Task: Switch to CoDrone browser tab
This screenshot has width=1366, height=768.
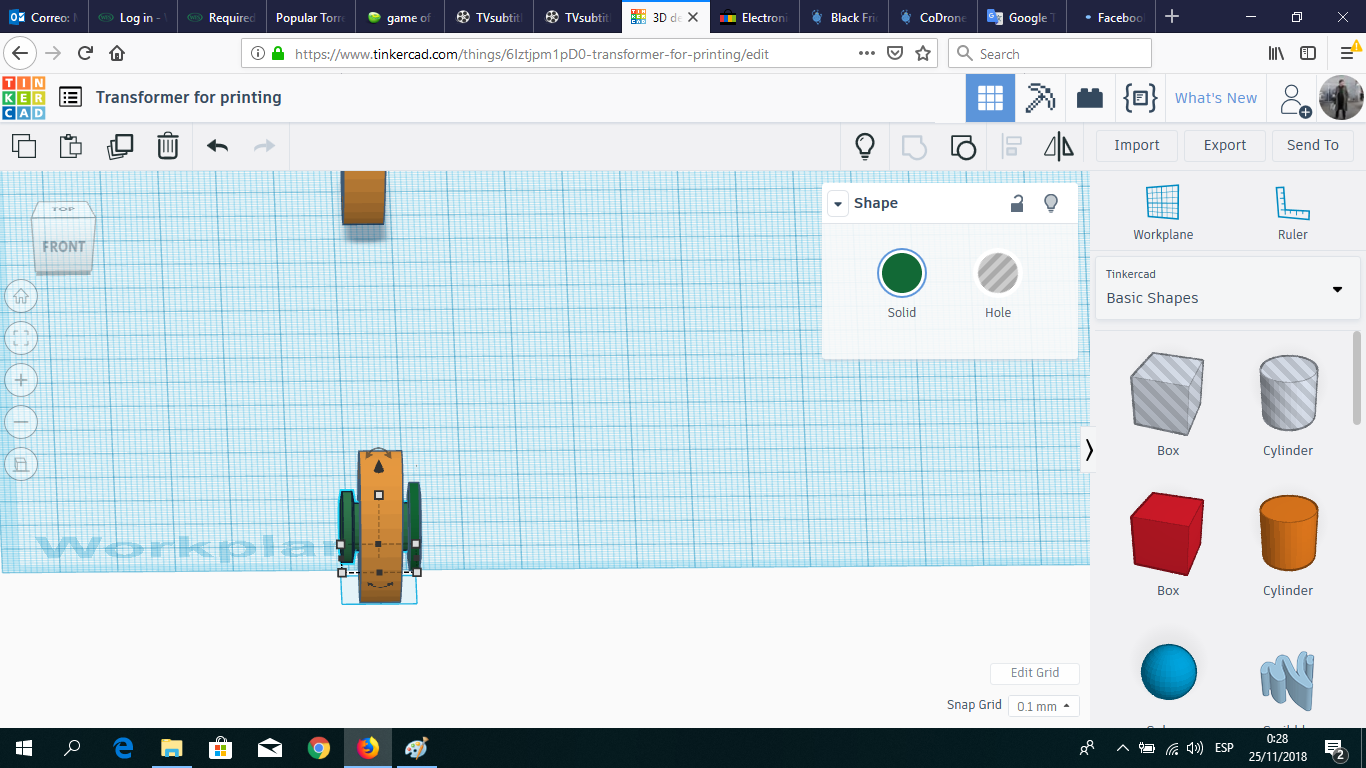Action: [931, 17]
